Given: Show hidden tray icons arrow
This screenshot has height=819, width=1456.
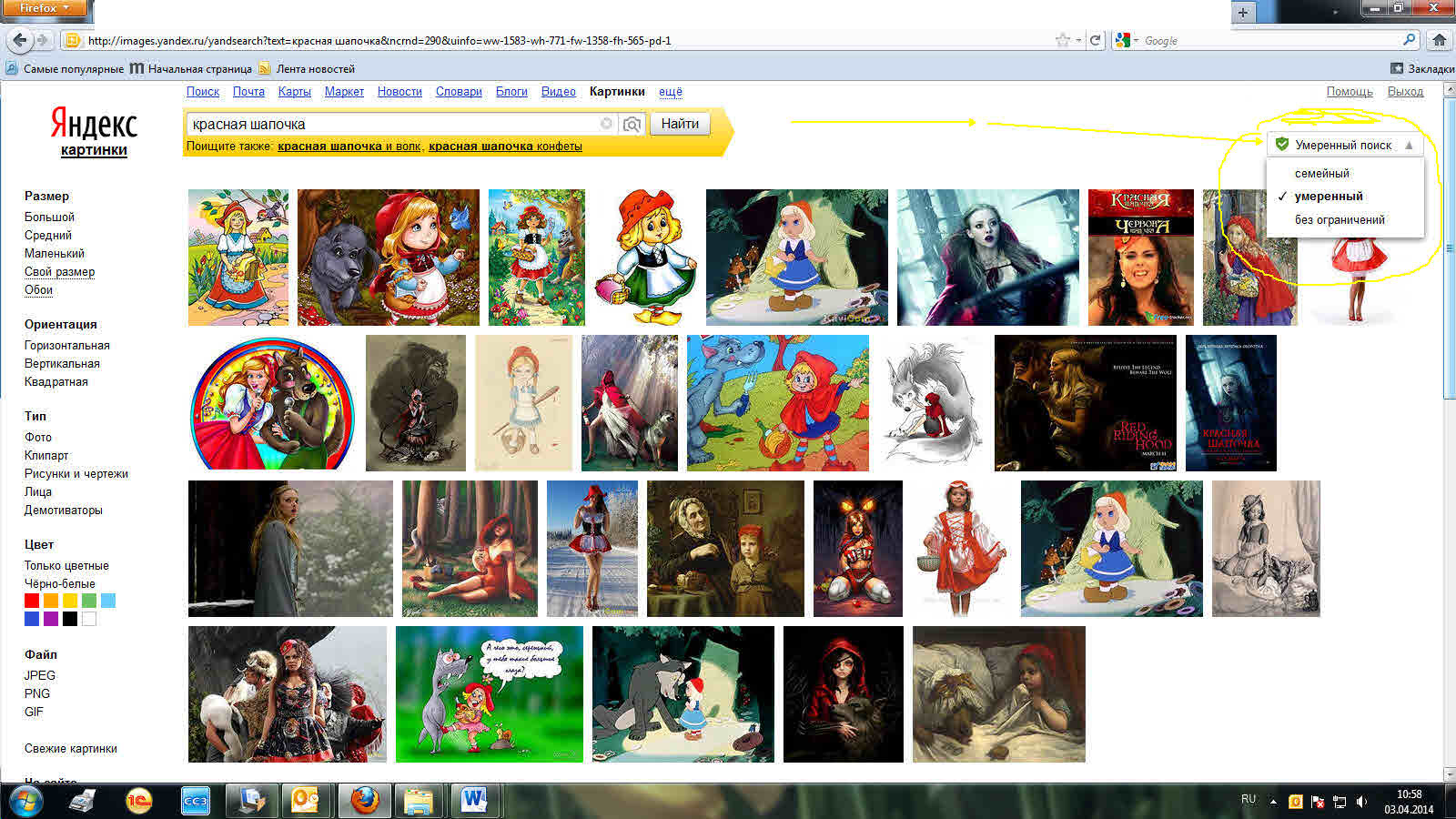Looking at the screenshot, I should 1273,802.
